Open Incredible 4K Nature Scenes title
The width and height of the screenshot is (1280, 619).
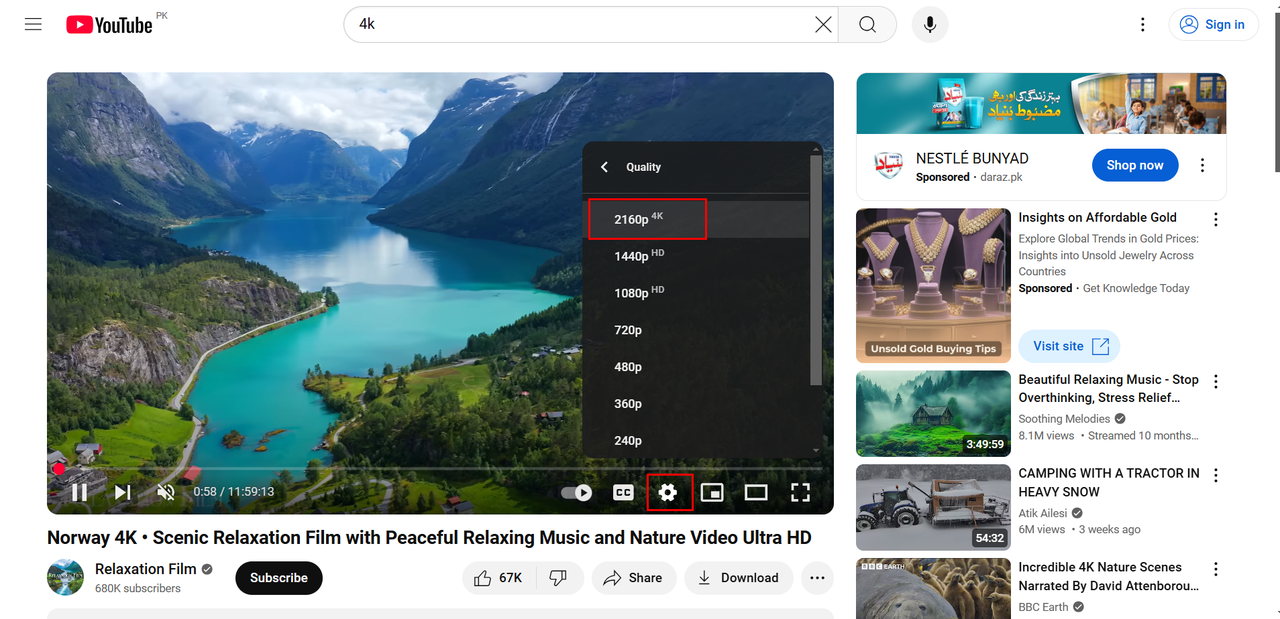point(1108,576)
